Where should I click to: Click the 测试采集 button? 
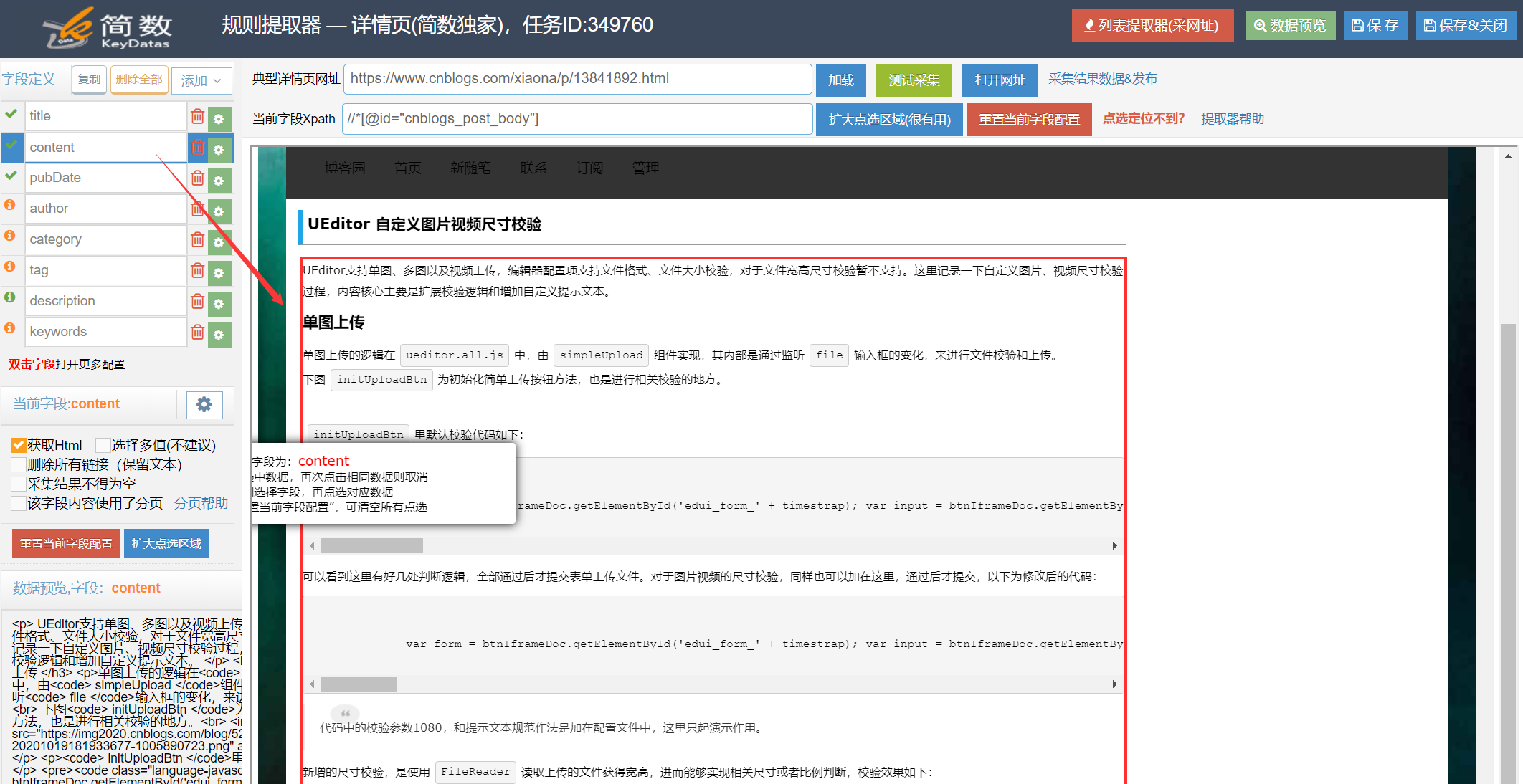[914, 80]
